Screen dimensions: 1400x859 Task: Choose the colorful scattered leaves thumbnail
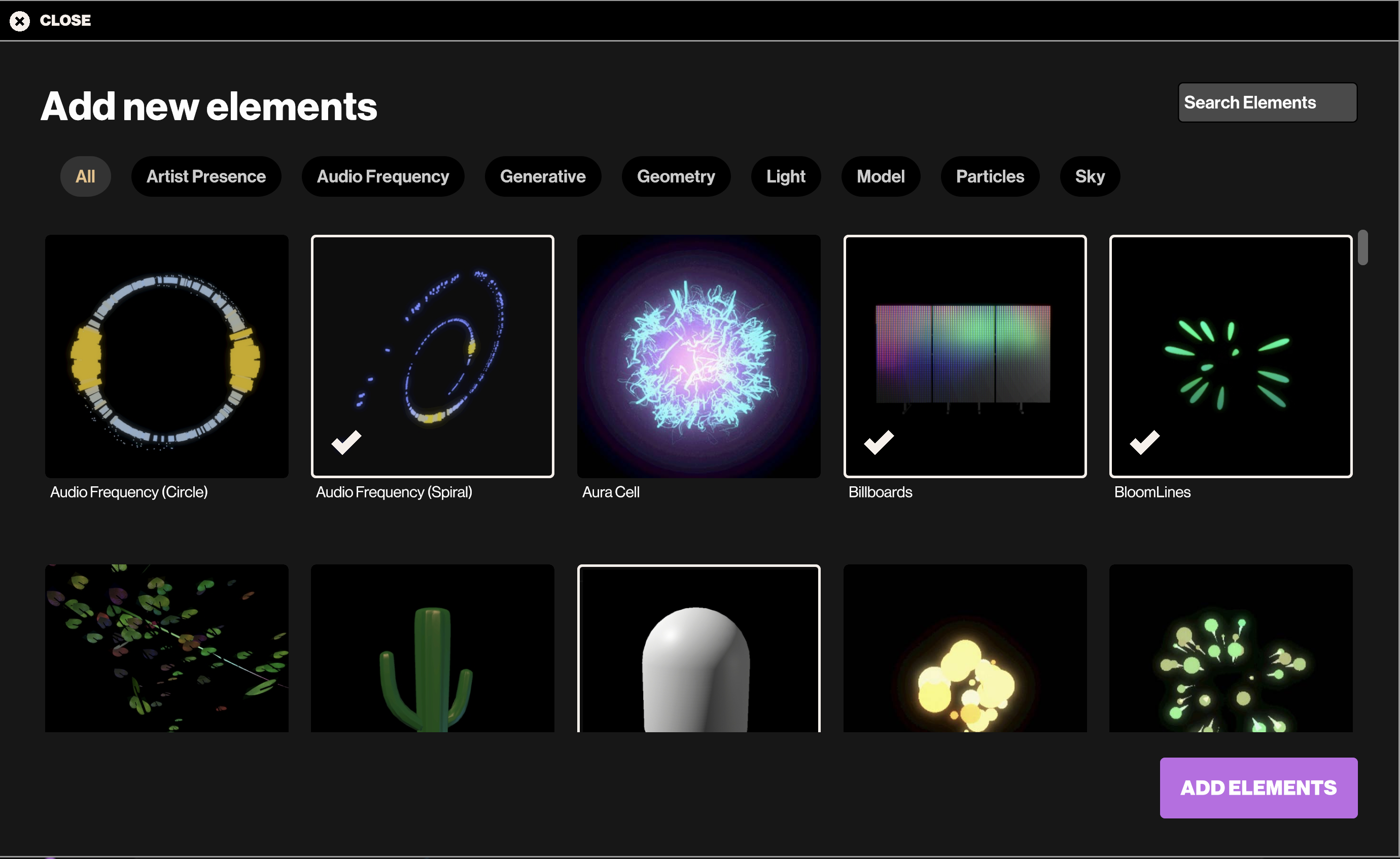click(166, 648)
